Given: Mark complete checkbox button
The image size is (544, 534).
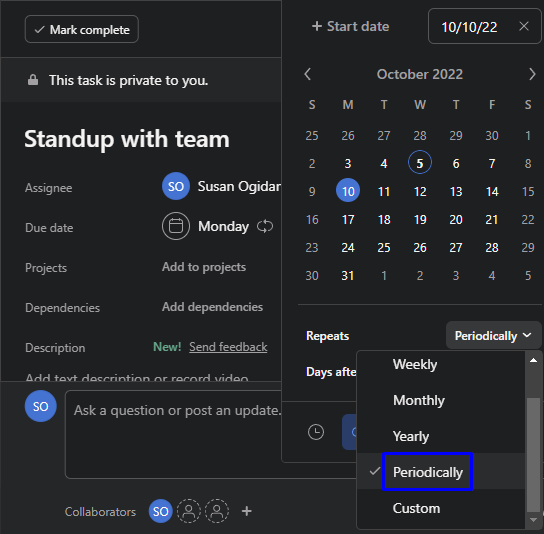Looking at the screenshot, I should coord(82,29).
